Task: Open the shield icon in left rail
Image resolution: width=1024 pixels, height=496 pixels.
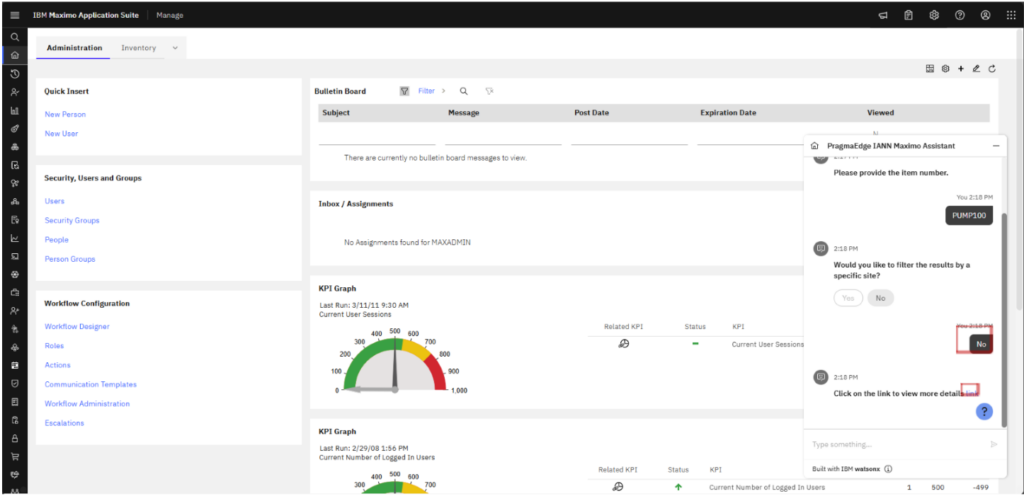Action: point(14,383)
